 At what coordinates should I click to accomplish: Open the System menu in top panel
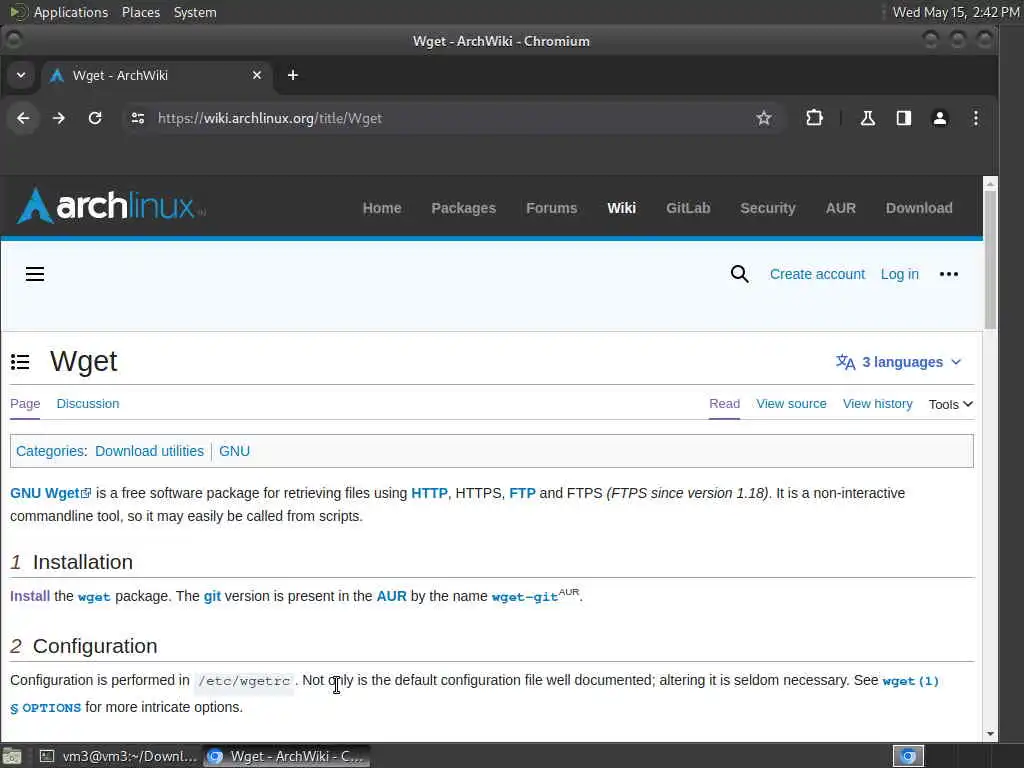[195, 12]
